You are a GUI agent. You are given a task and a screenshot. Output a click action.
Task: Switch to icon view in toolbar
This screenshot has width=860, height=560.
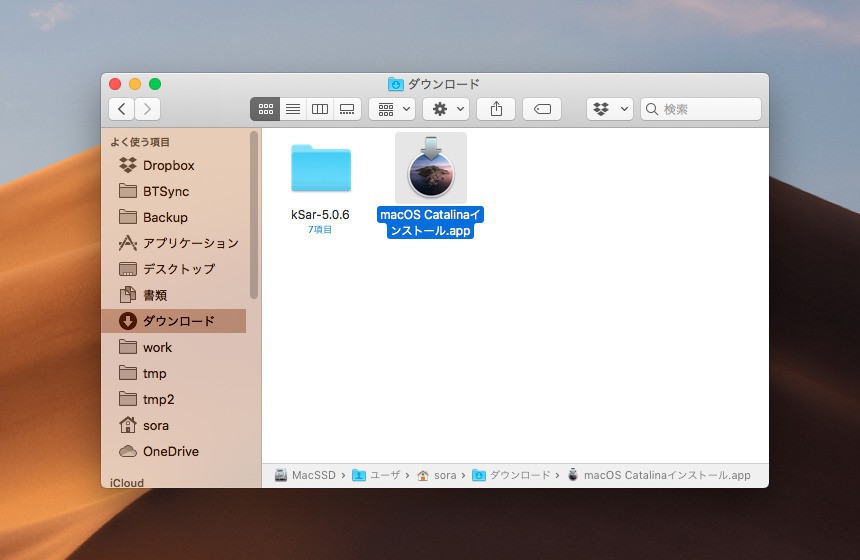(265, 109)
